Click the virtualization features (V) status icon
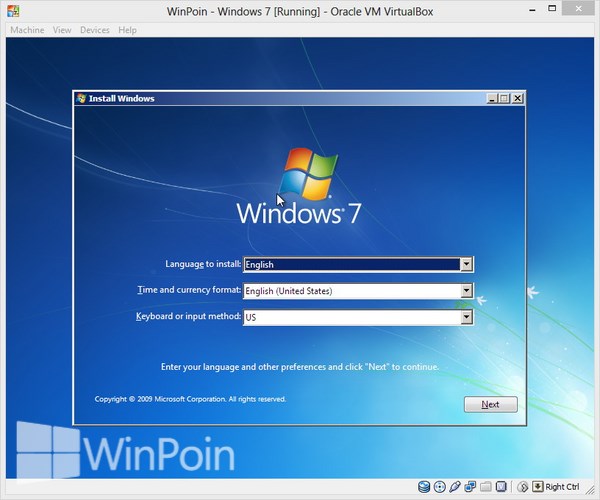The width and height of the screenshot is (600, 500). [x=501, y=487]
